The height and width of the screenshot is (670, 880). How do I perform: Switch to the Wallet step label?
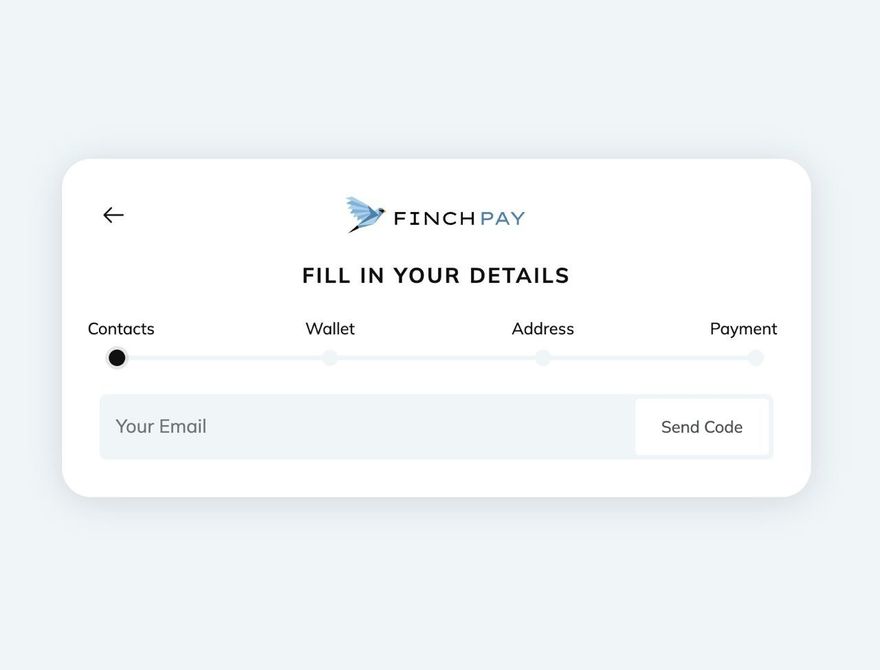pyautogui.click(x=330, y=329)
